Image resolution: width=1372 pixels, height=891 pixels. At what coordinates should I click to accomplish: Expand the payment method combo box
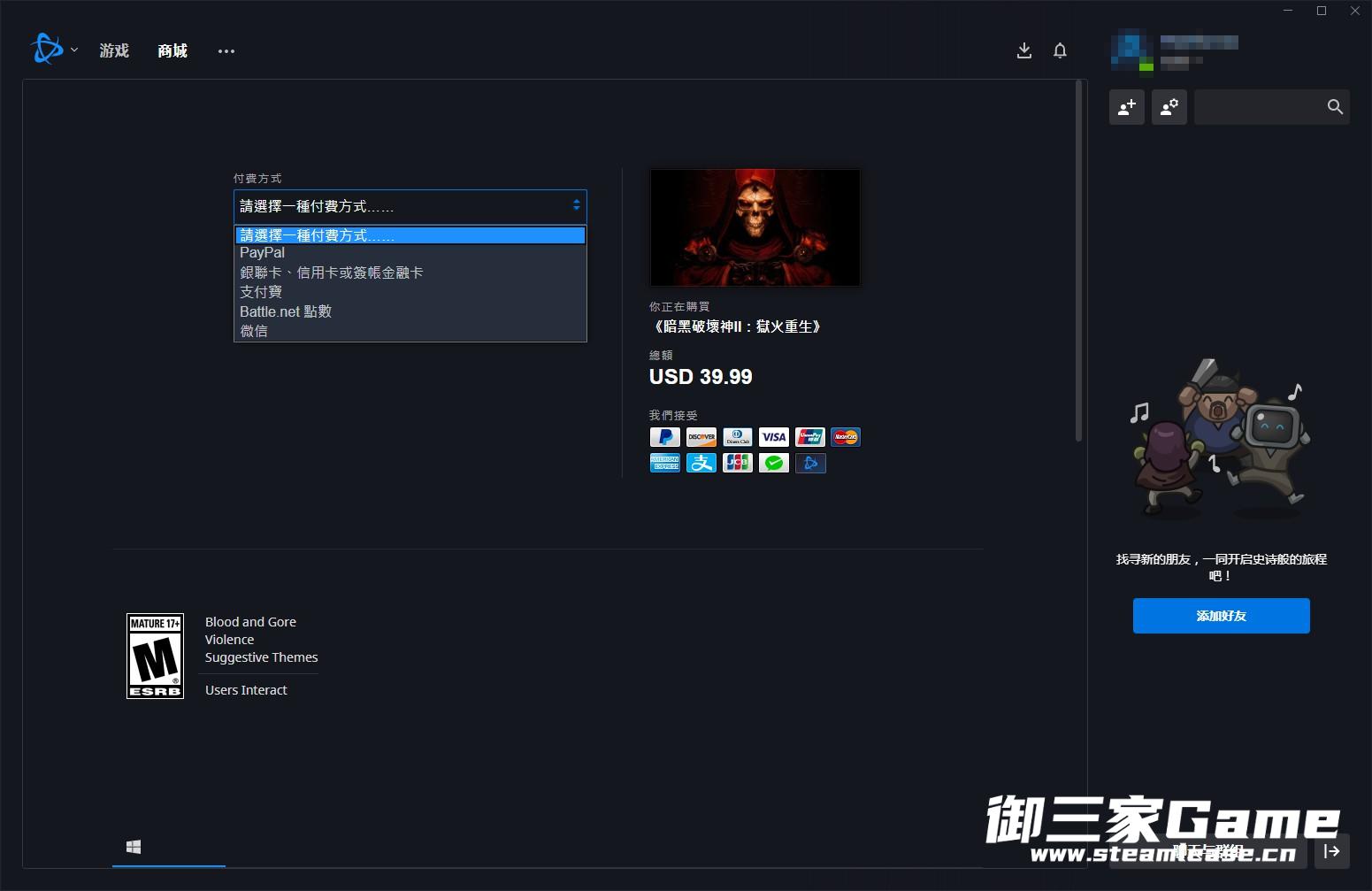(410, 206)
